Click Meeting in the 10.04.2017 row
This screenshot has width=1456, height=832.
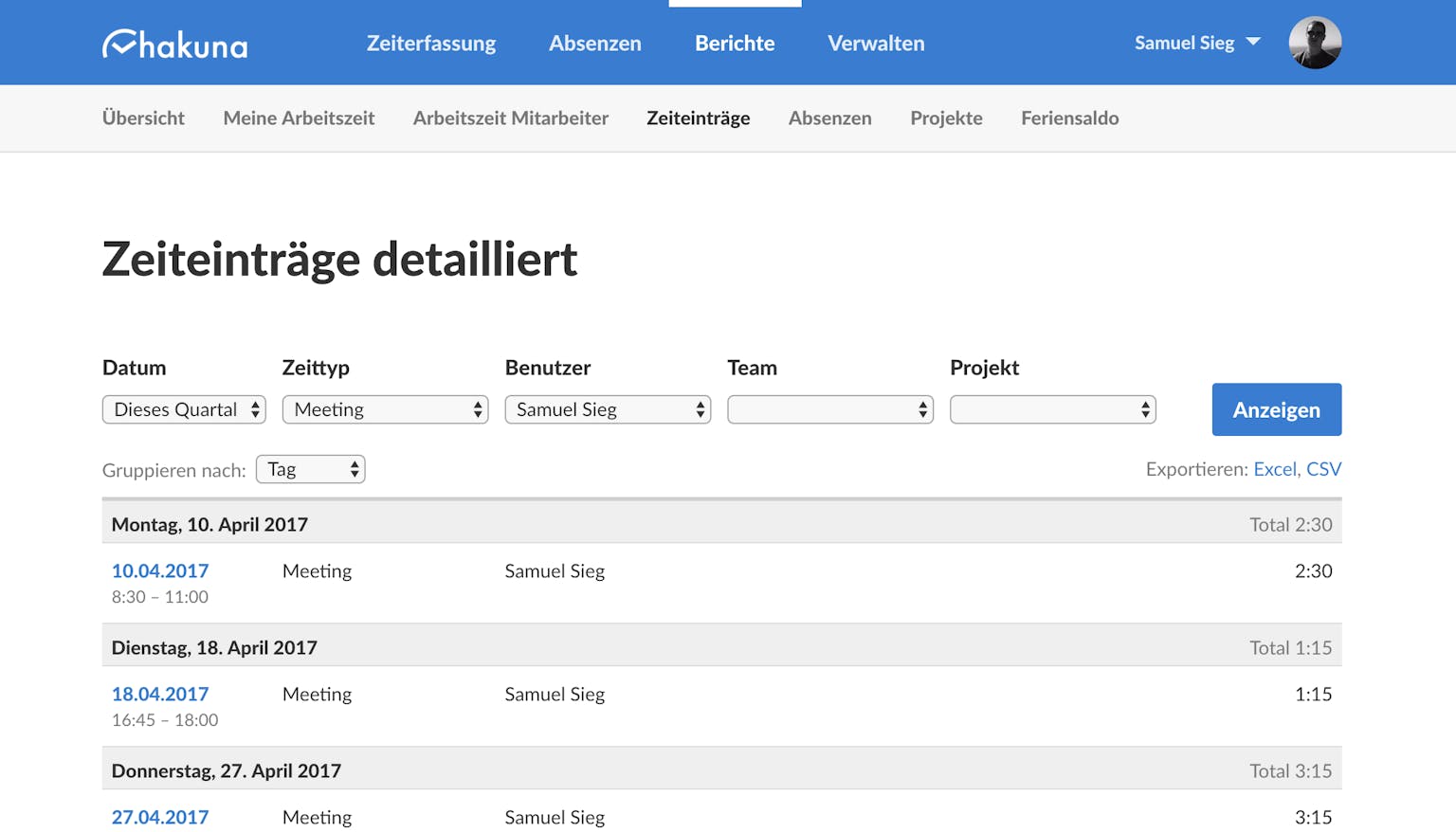(318, 570)
